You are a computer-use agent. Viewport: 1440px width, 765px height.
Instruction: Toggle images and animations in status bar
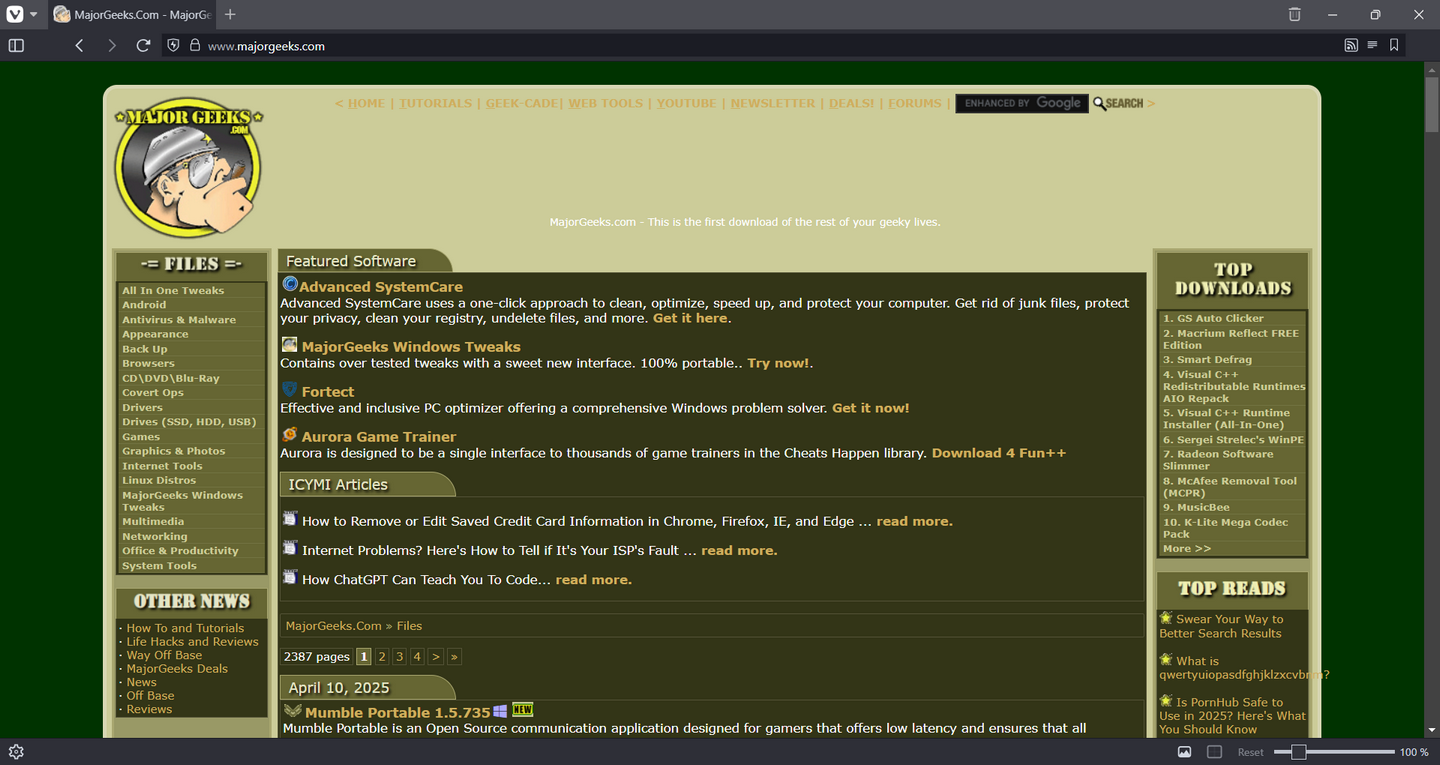click(1185, 752)
